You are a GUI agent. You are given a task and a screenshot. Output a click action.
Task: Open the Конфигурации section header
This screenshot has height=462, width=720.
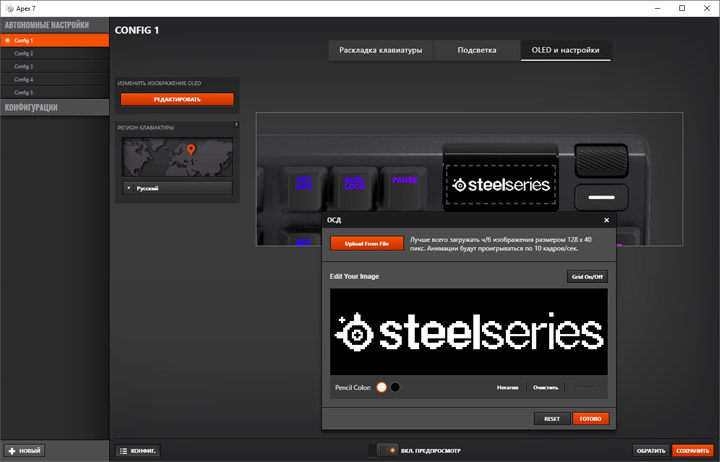pos(55,107)
